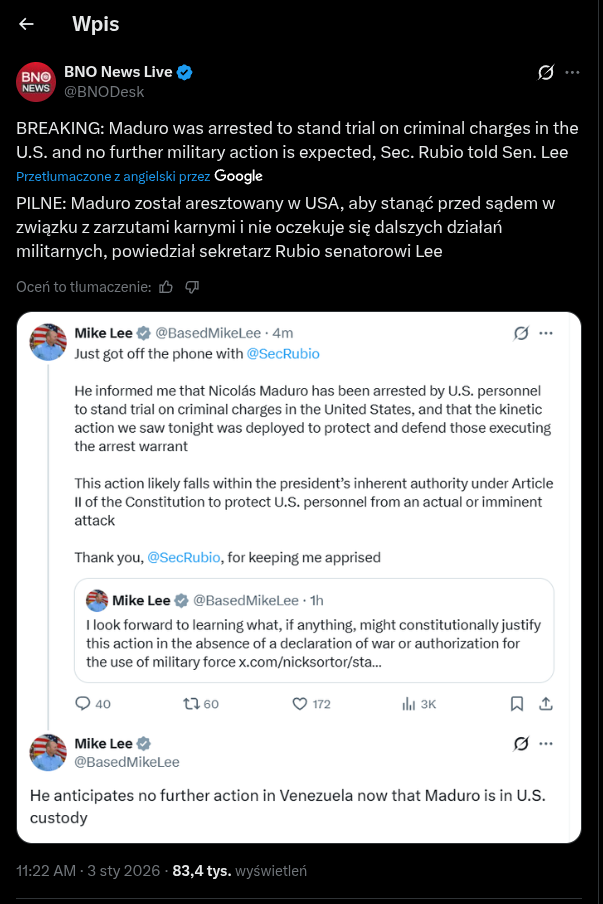
Task: Click thumbs down to rate translation
Action: pos(192,287)
